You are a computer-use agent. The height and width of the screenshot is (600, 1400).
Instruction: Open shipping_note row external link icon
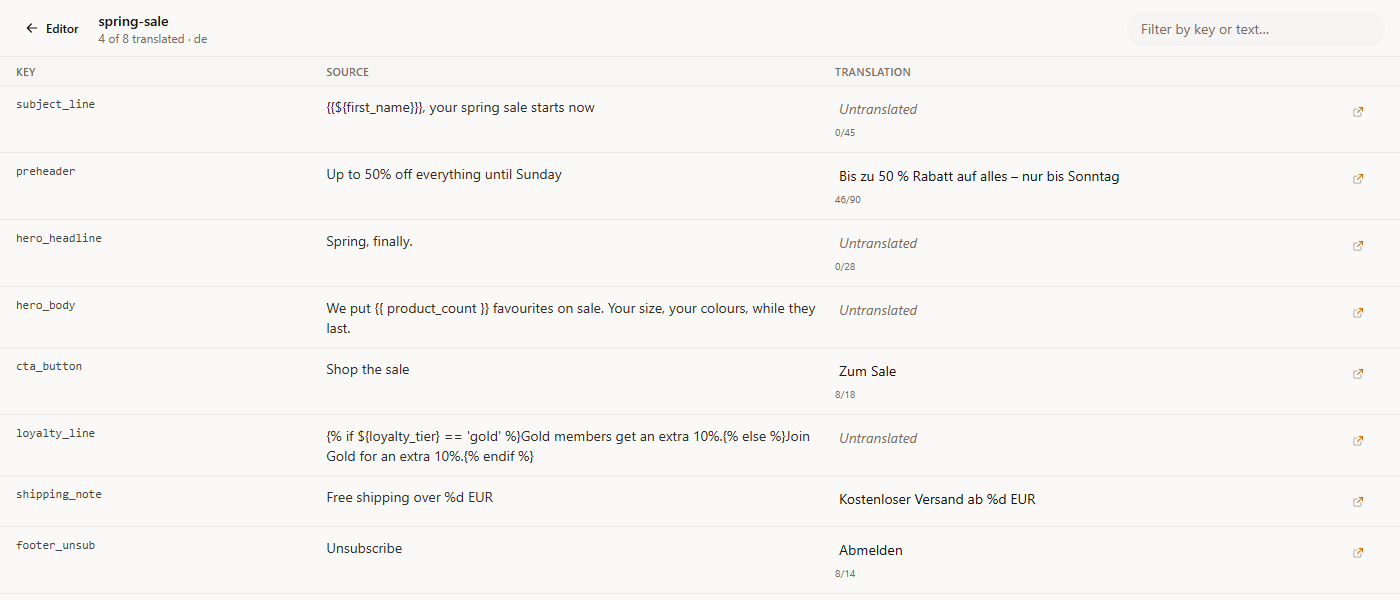click(x=1357, y=502)
